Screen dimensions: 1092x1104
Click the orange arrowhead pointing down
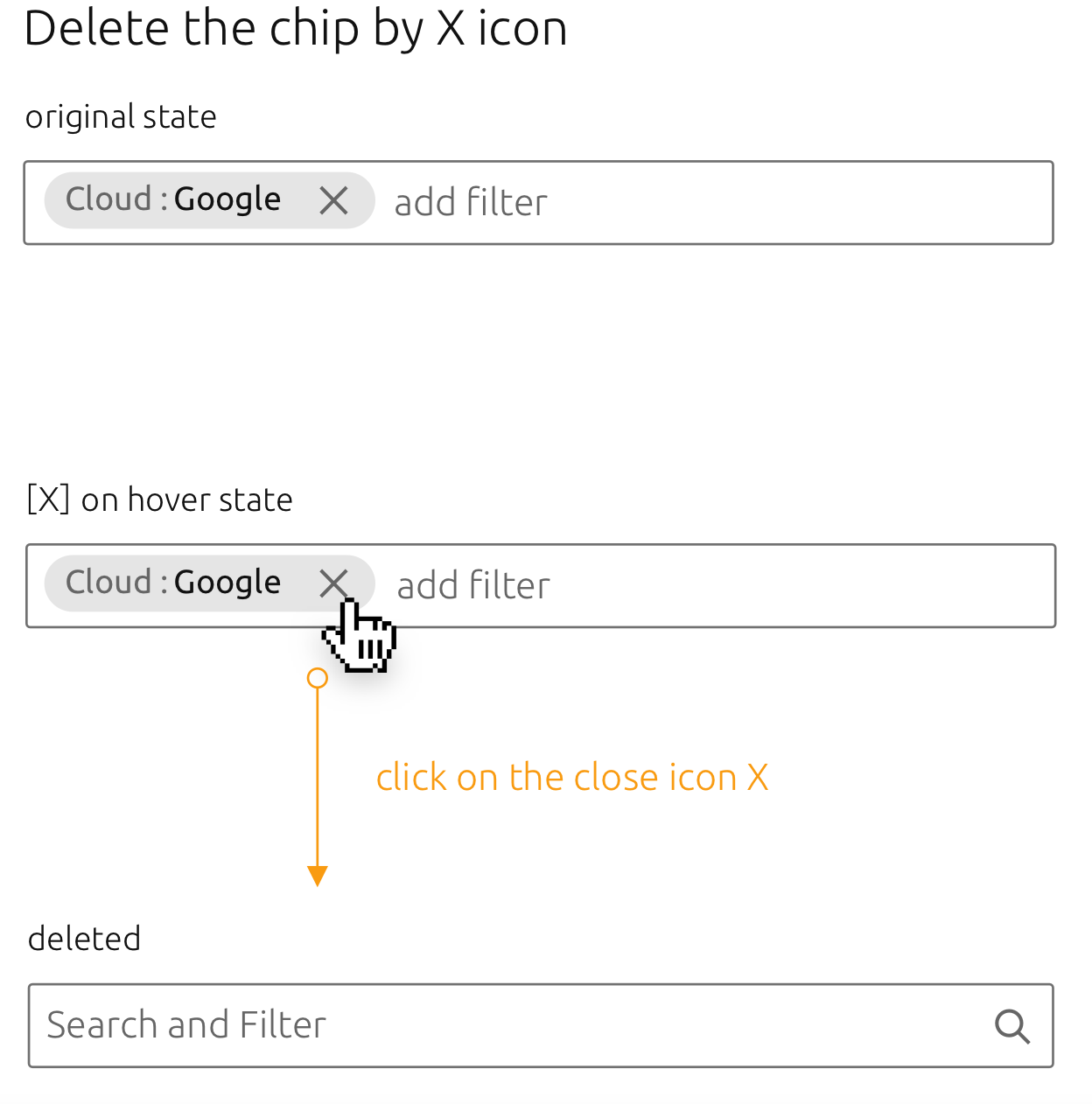(318, 876)
